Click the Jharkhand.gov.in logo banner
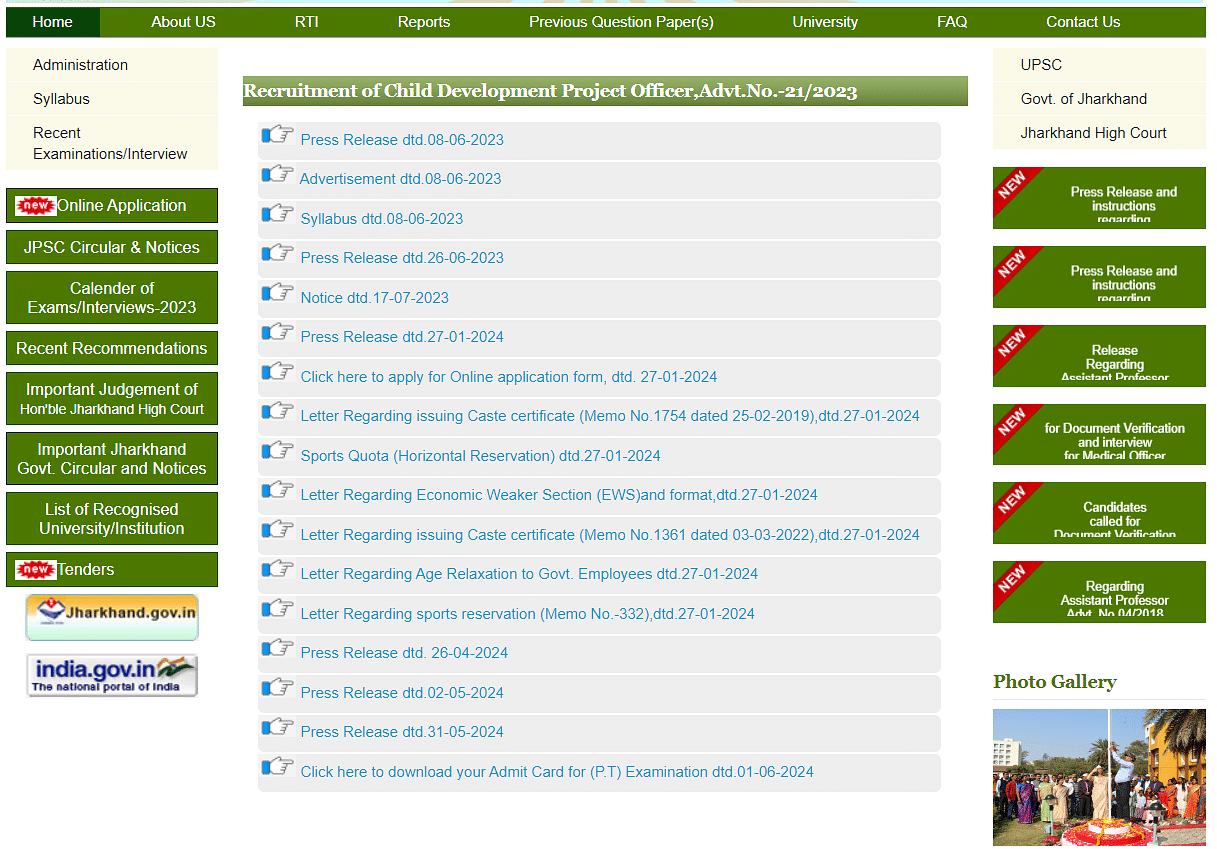 (112, 617)
